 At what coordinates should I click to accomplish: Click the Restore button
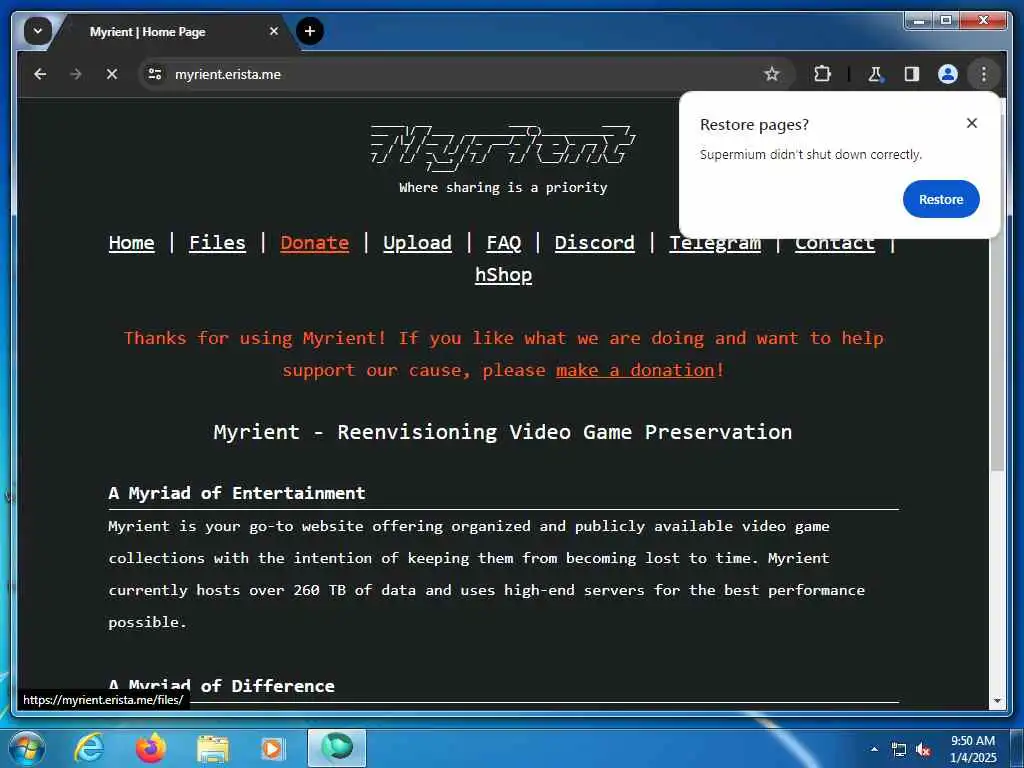tap(940, 199)
